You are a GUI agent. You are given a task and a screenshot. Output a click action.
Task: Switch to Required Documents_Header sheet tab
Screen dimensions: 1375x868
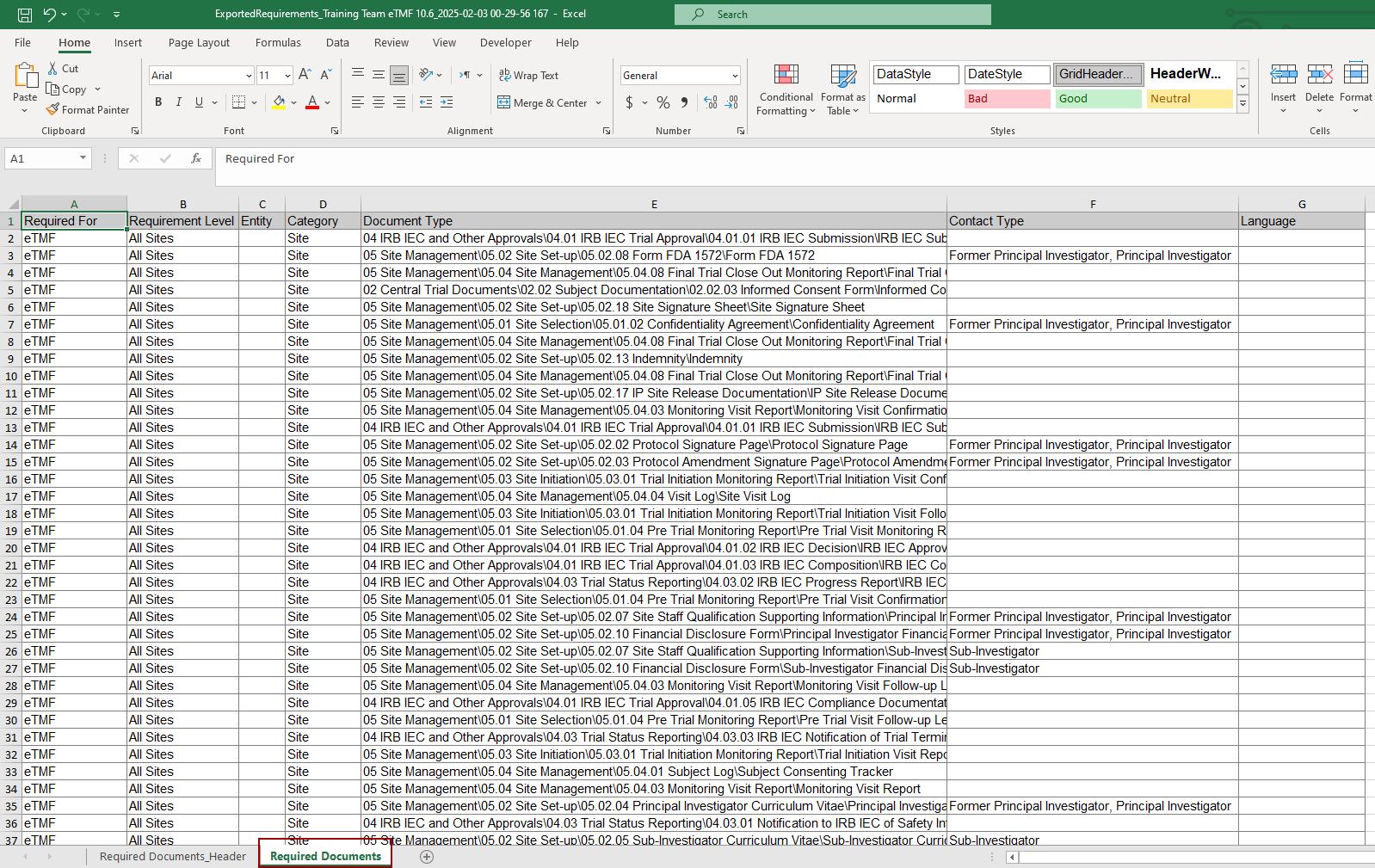pyautogui.click(x=172, y=856)
